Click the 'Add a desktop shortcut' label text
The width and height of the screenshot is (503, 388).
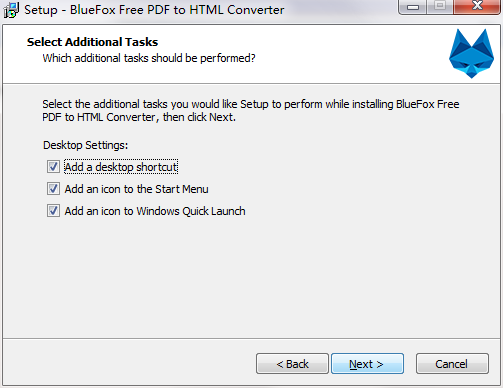121,167
